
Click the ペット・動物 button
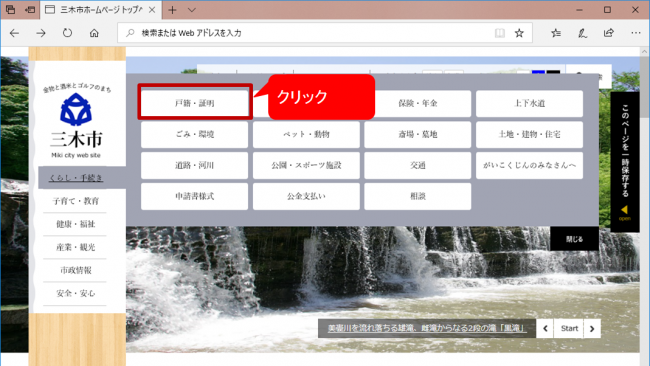coord(306,134)
